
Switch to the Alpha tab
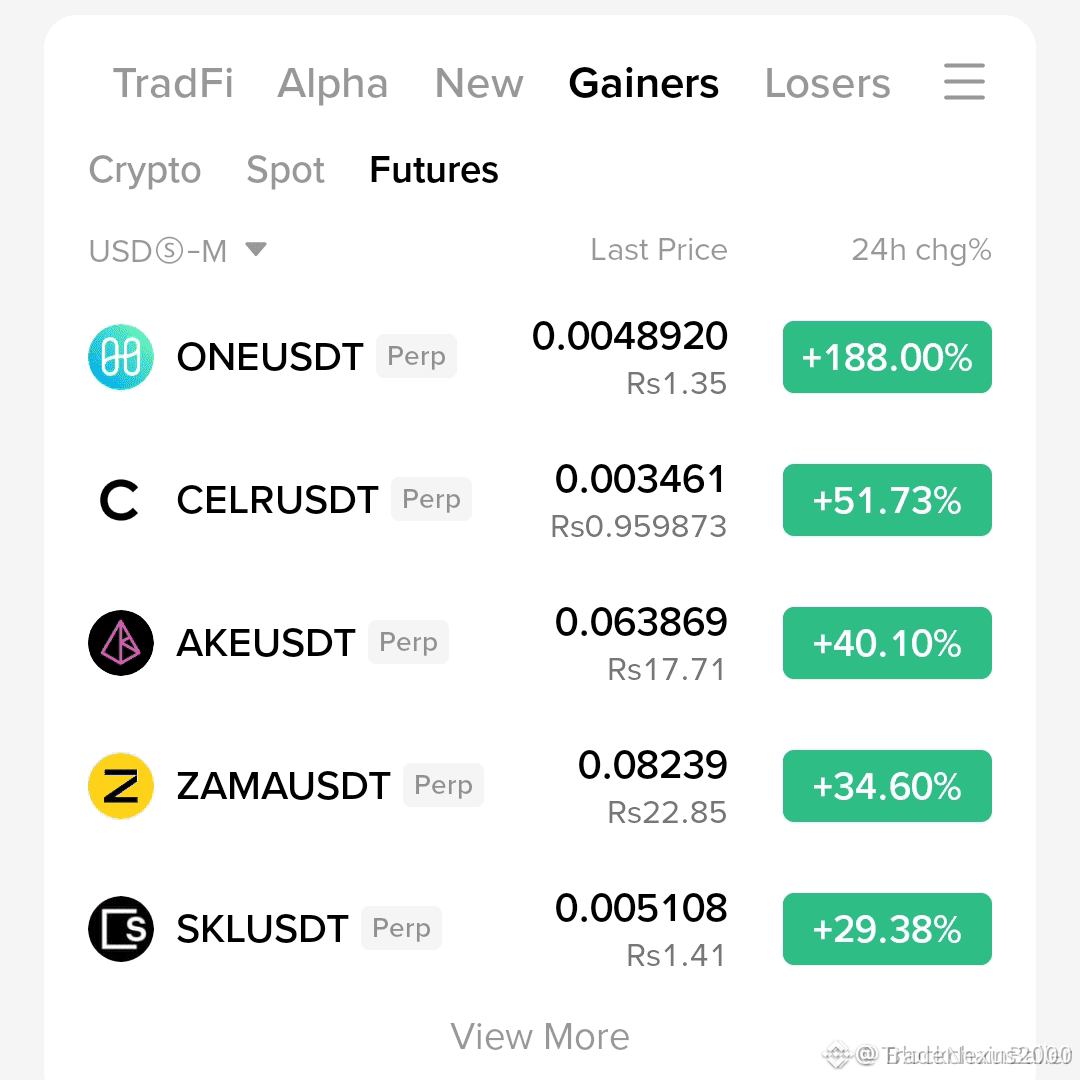(x=332, y=84)
